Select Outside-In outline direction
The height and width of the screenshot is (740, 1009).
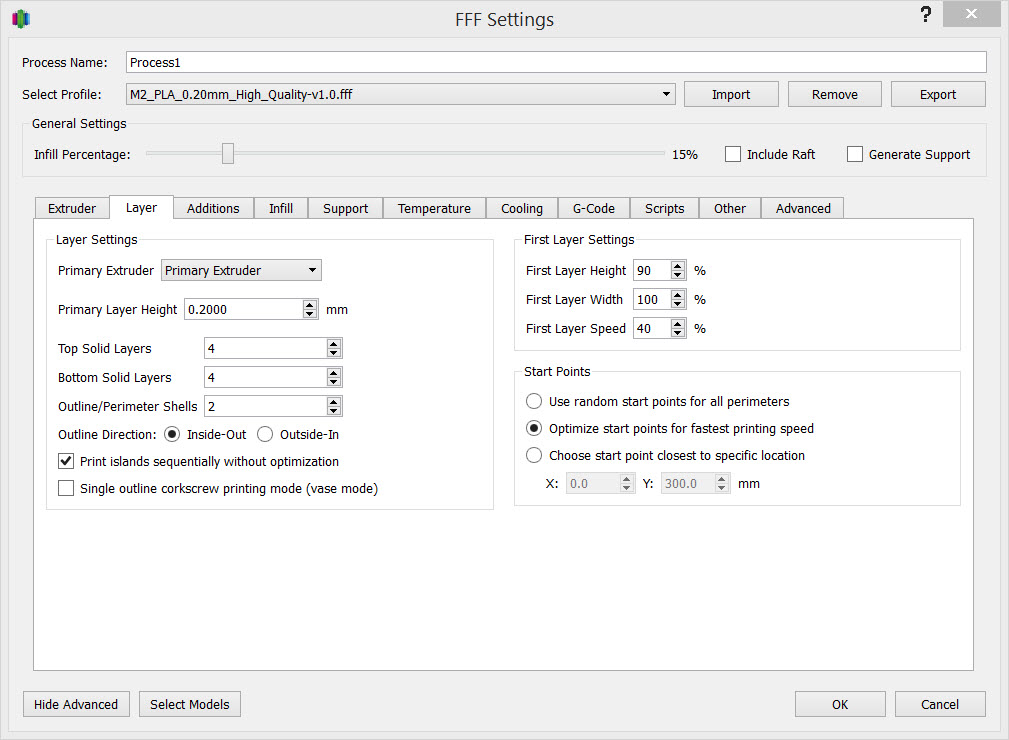(x=265, y=435)
